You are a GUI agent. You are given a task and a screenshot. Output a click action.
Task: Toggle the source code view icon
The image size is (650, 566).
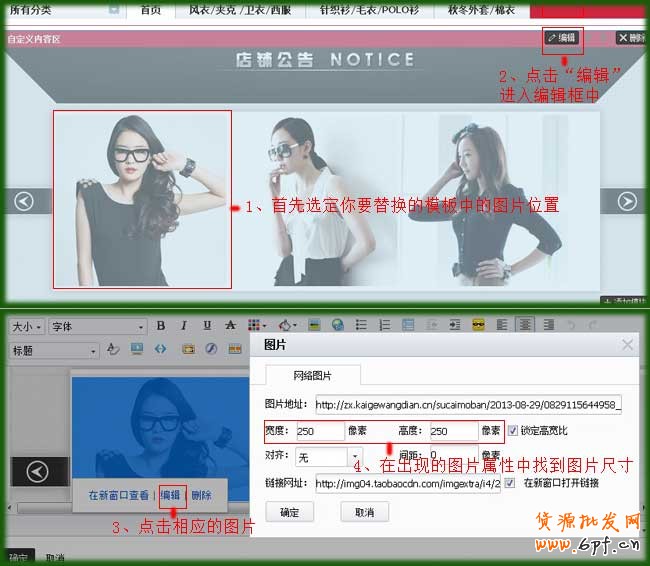pyautogui.click(x=160, y=350)
